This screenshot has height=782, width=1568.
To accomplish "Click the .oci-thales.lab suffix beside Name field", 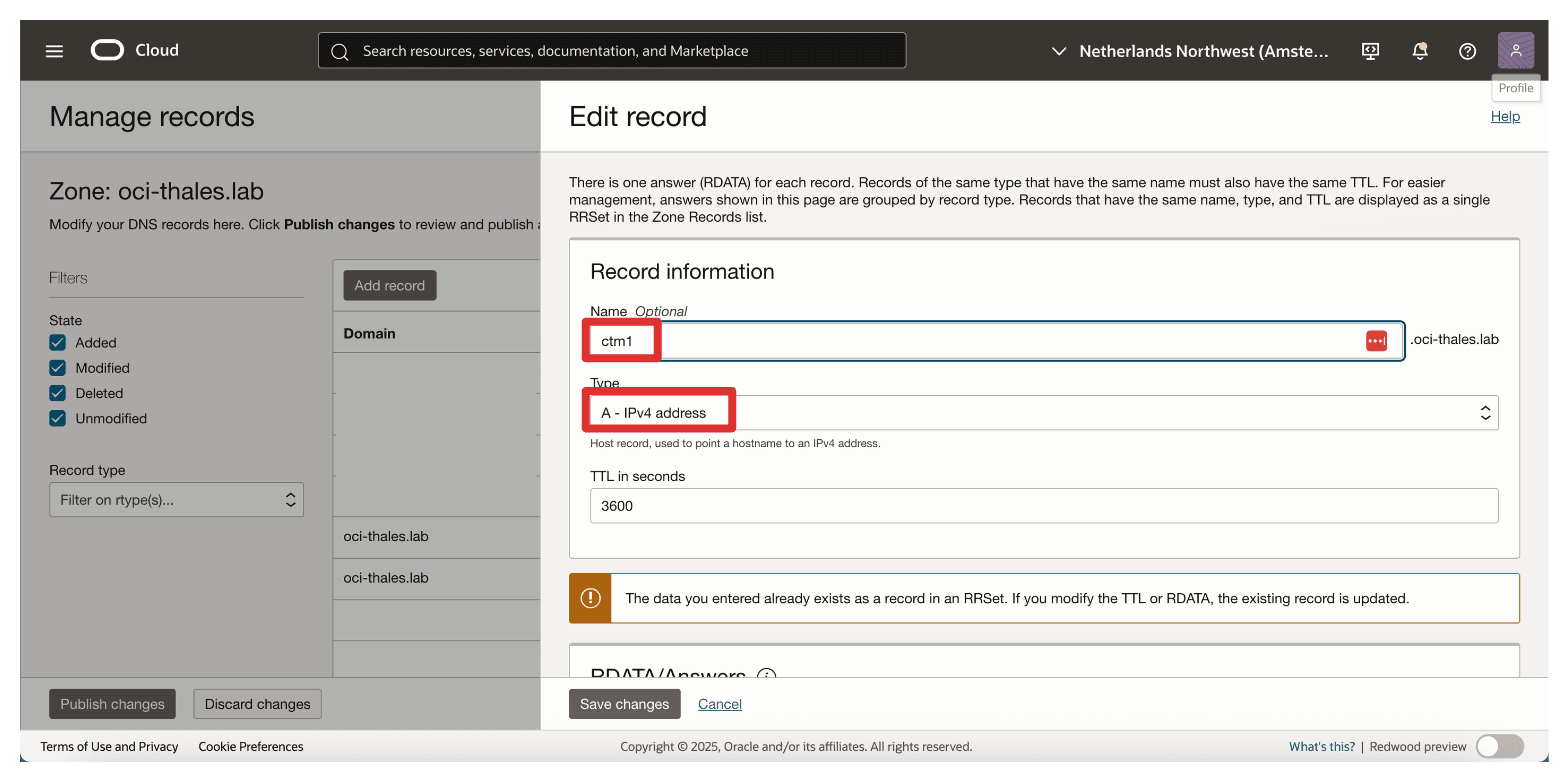I will click(x=1454, y=340).
